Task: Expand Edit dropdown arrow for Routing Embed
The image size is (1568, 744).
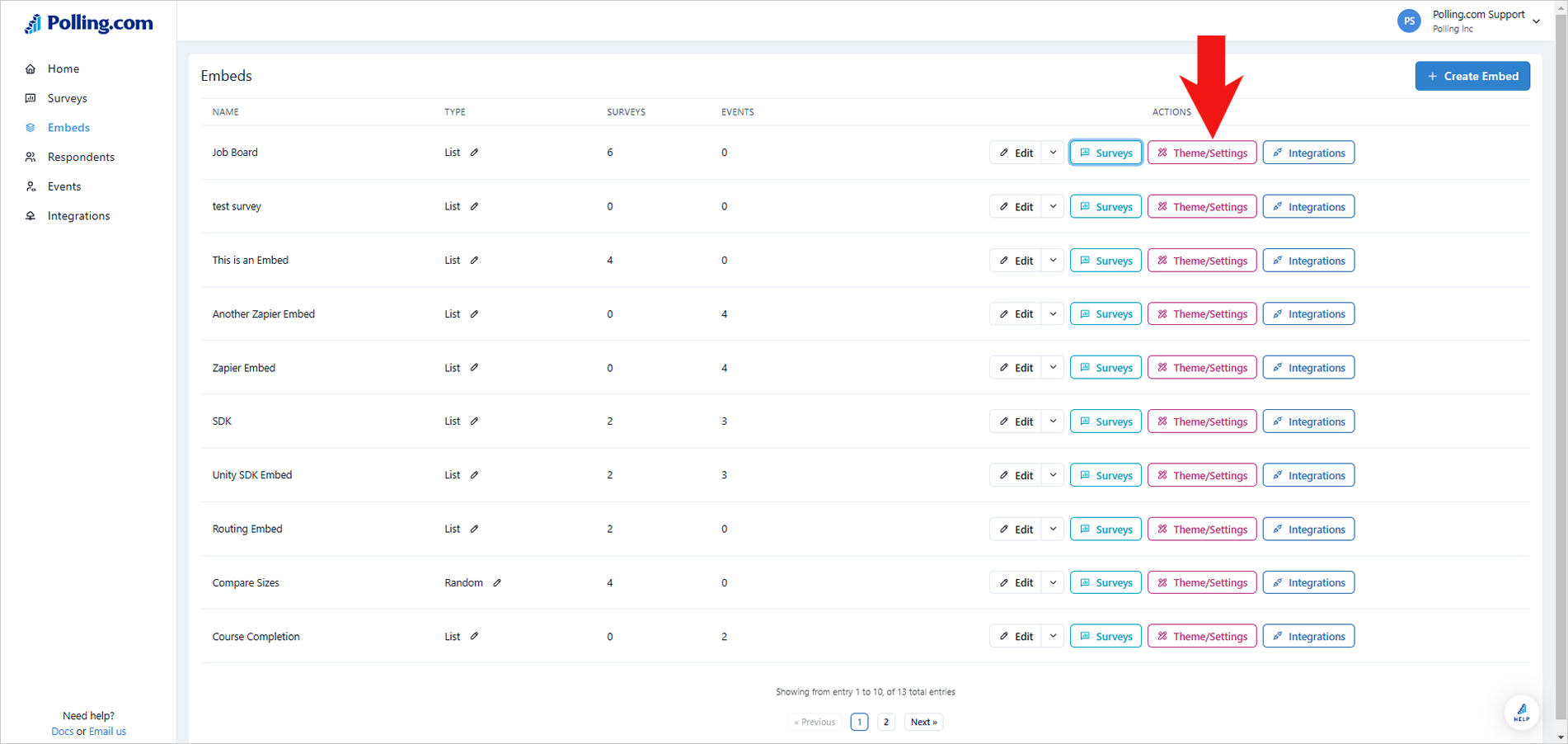Action: pos(1053,529)
